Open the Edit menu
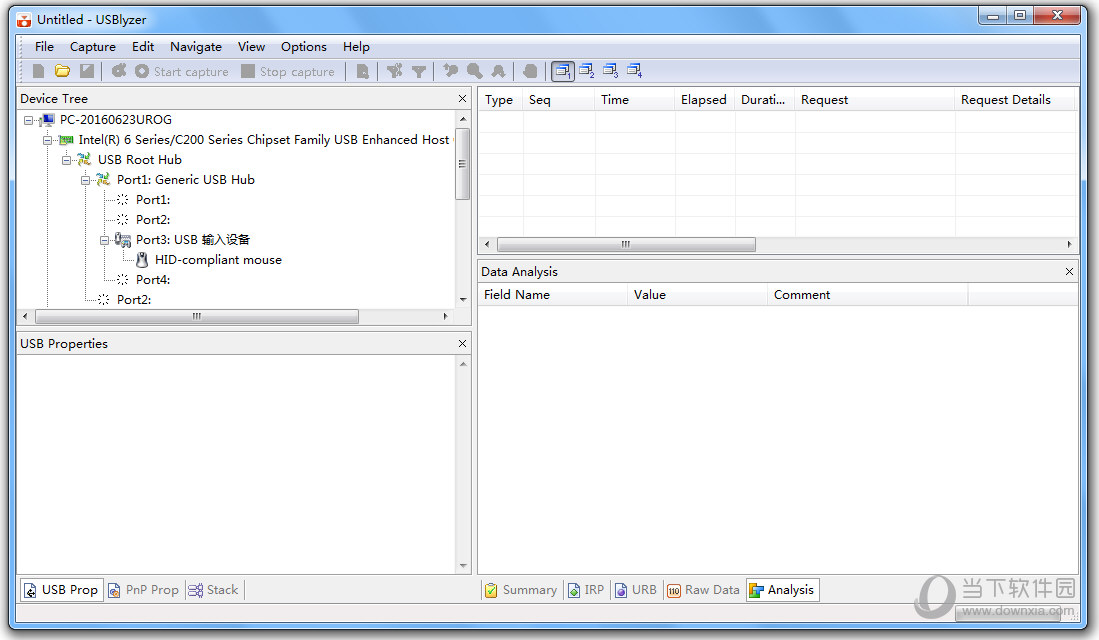1099x640 pixels. pyautogui.click(x=143, y=47)
